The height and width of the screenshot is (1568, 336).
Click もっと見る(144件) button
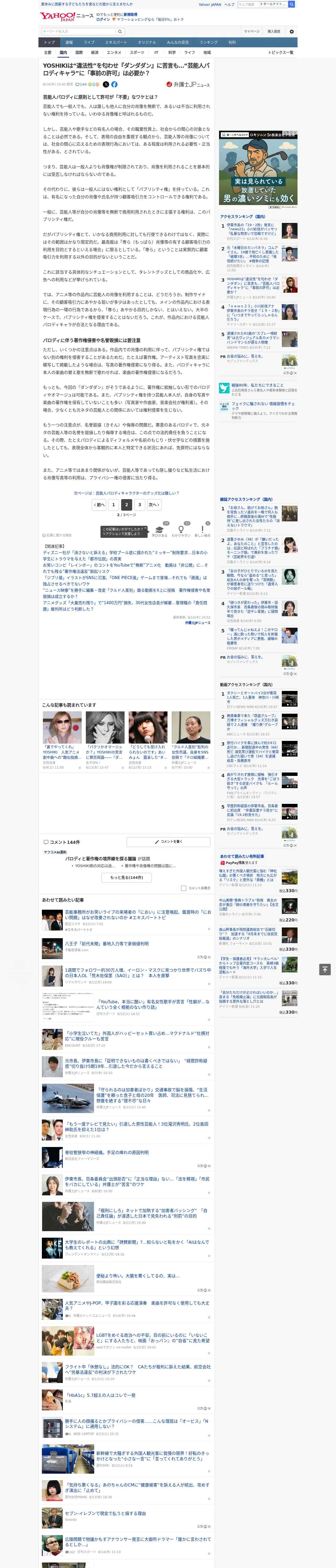coord(127,878)
